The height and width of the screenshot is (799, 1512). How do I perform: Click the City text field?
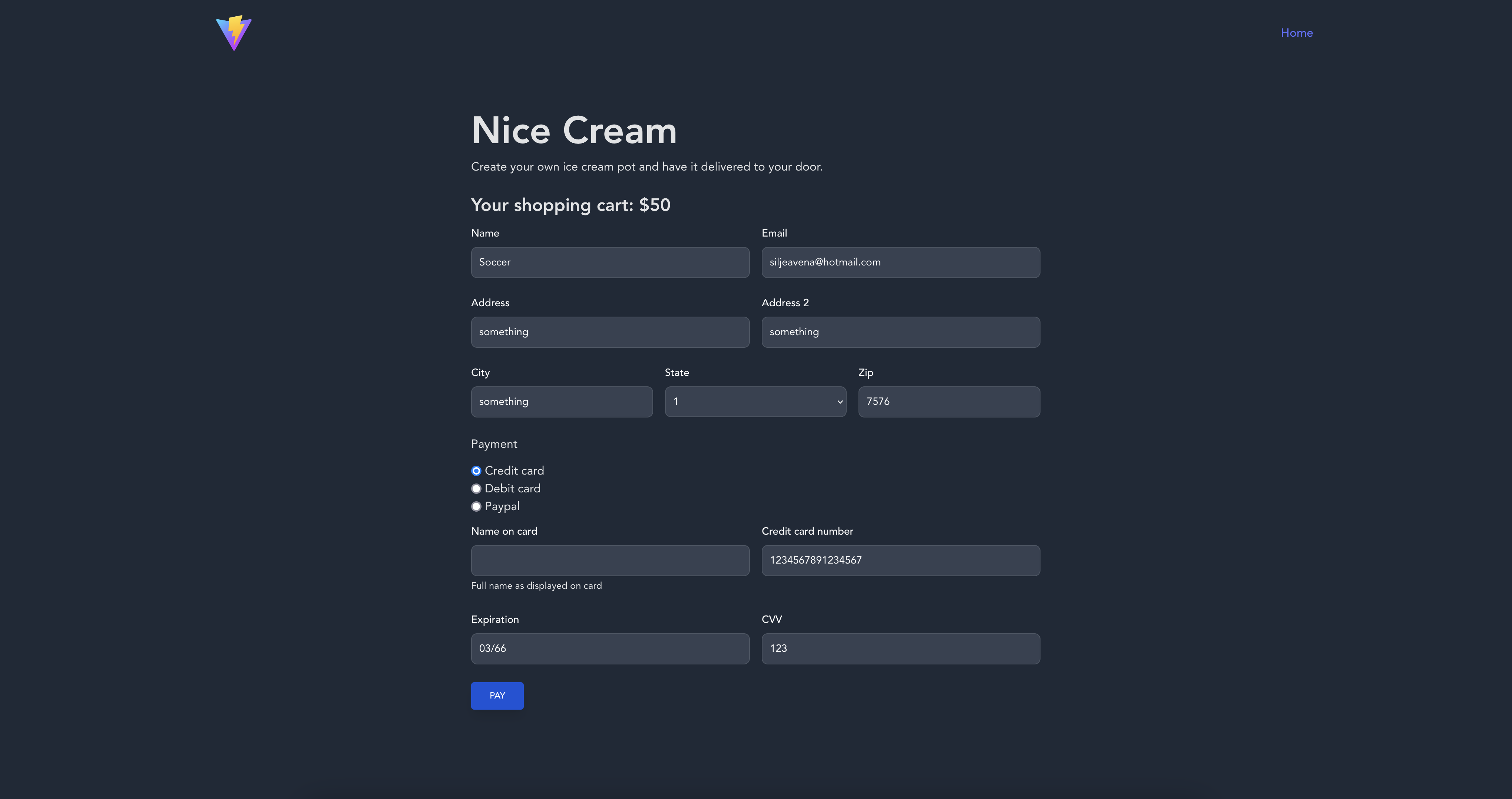(x=561, y=402)
